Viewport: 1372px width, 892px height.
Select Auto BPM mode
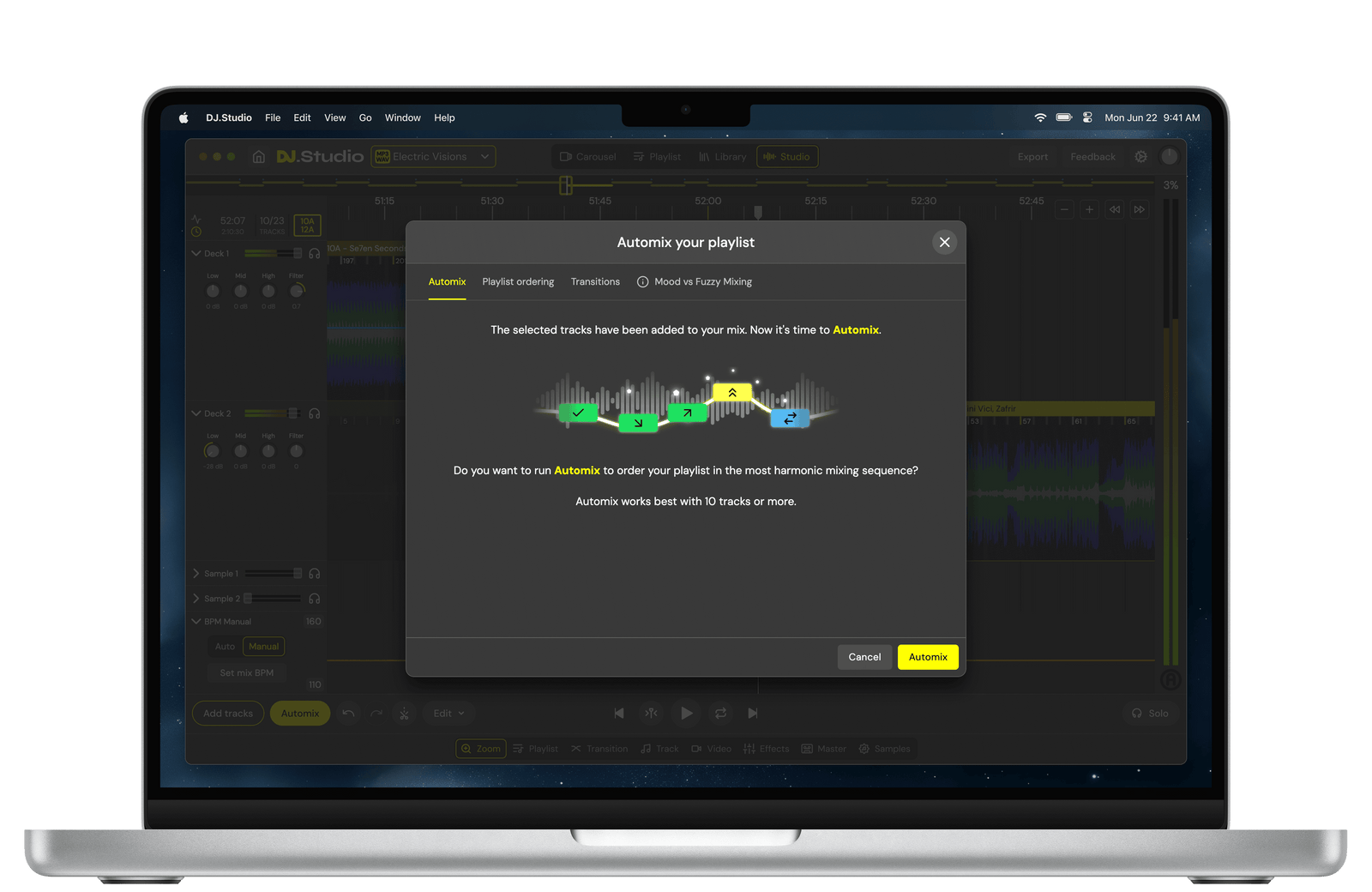point(225,647)
